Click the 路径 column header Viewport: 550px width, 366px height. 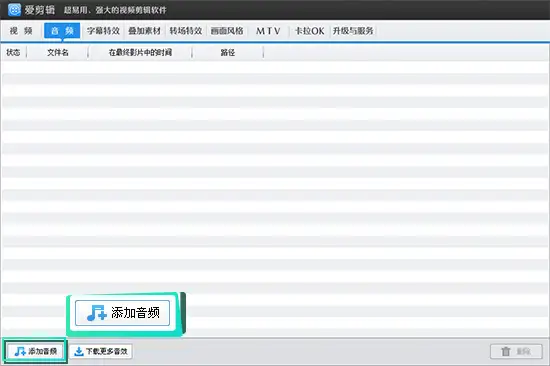pos(228,53)
